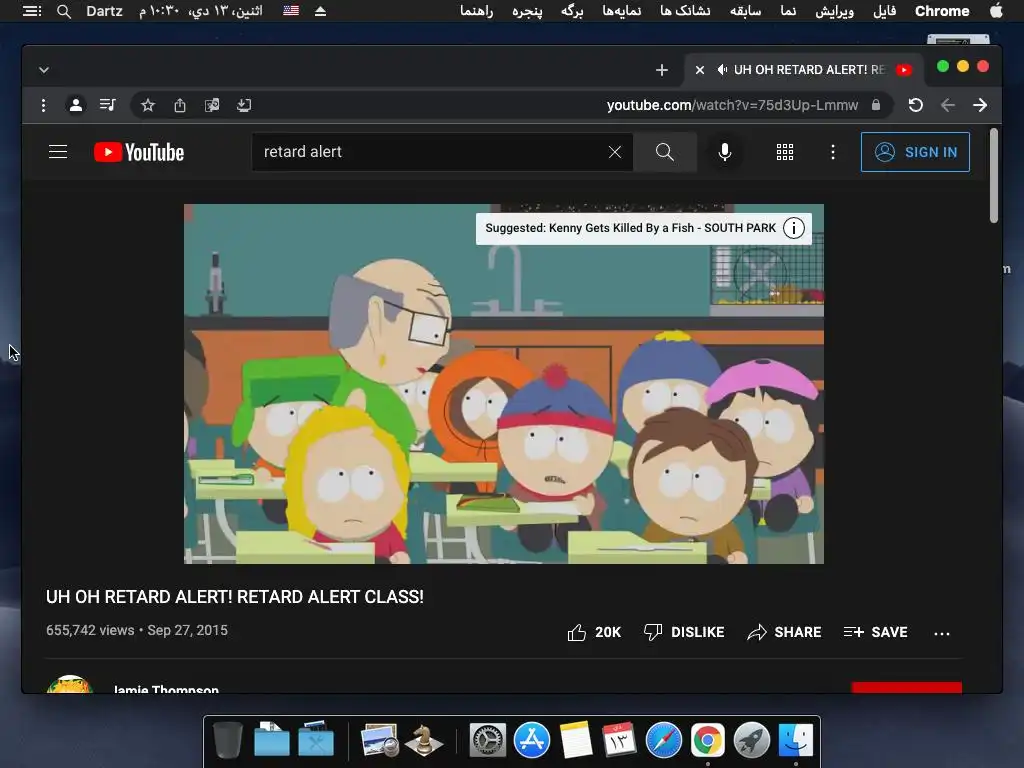Viewport: 1024px width, 768px height.
Task: Open Launchpad rocket in the dock
Action: pos(752,740)
